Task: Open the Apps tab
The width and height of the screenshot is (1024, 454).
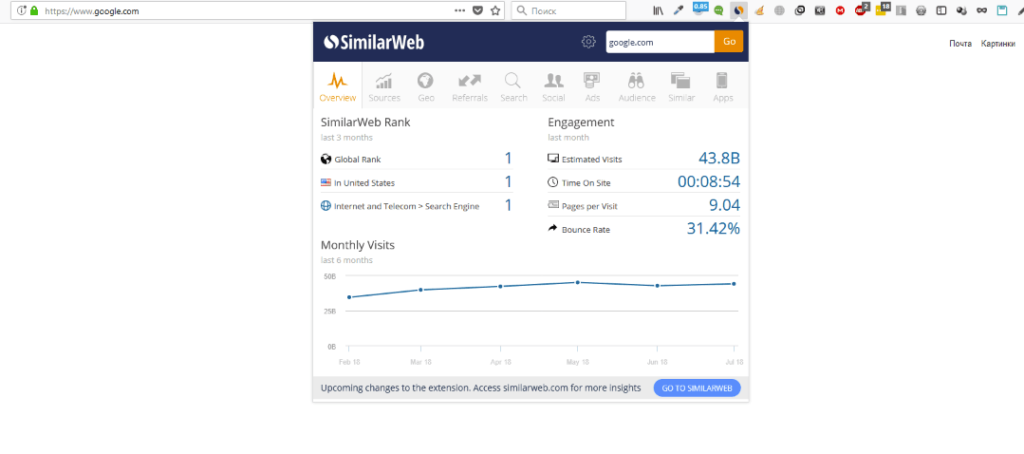Action: pyautogui.click(x=722, y=86)
